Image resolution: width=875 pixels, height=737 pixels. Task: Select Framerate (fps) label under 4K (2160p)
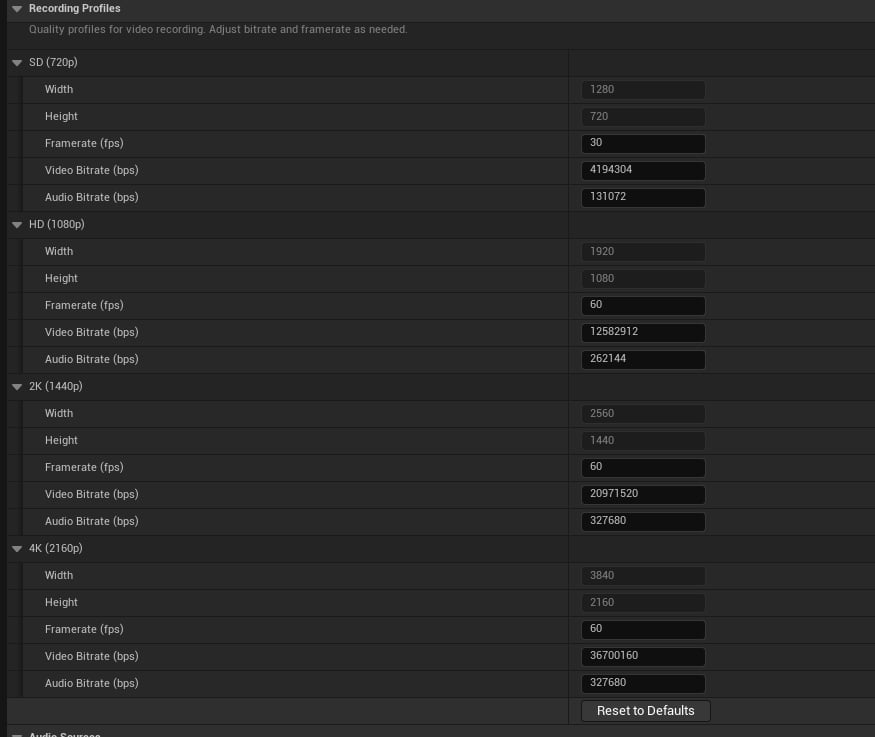[x=84, y=629]
